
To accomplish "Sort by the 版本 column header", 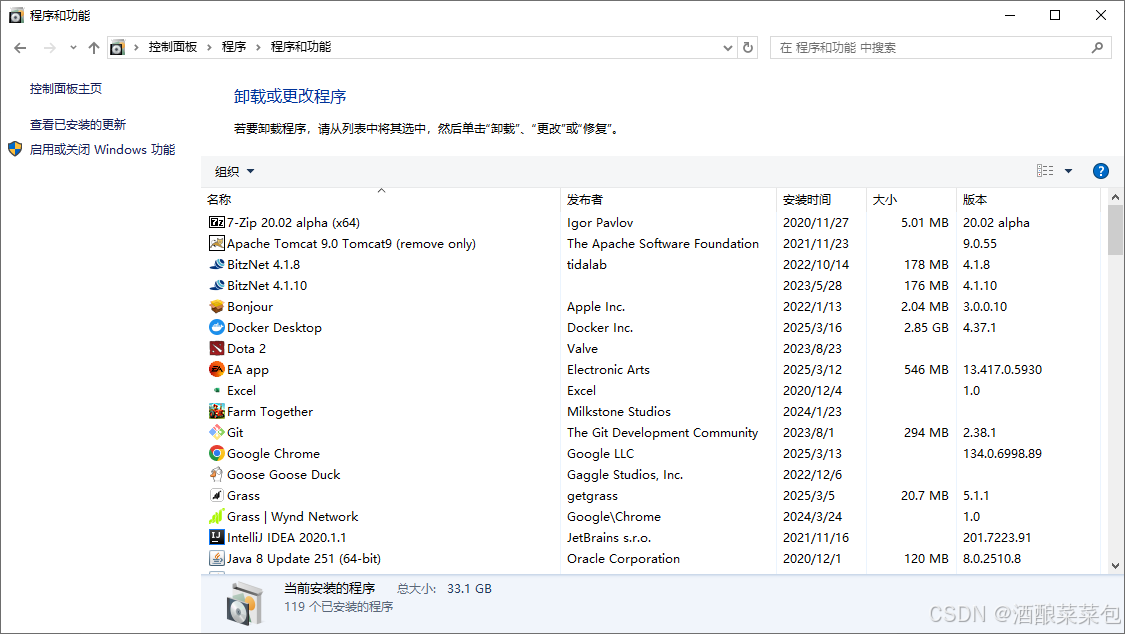I will (1028, 199).
